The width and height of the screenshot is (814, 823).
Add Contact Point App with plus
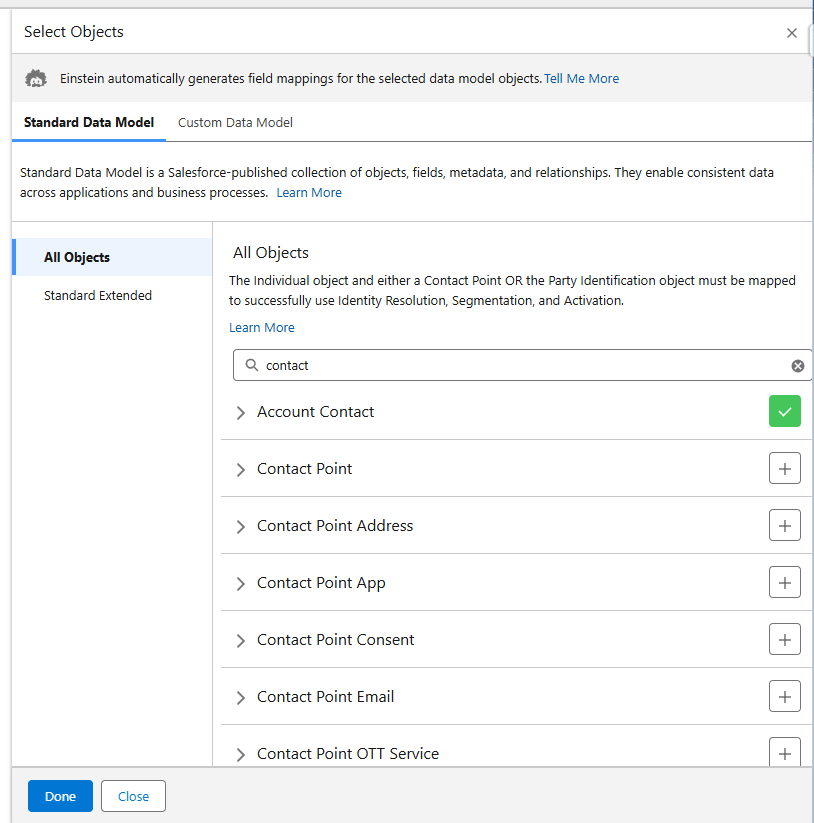(785, 582)
